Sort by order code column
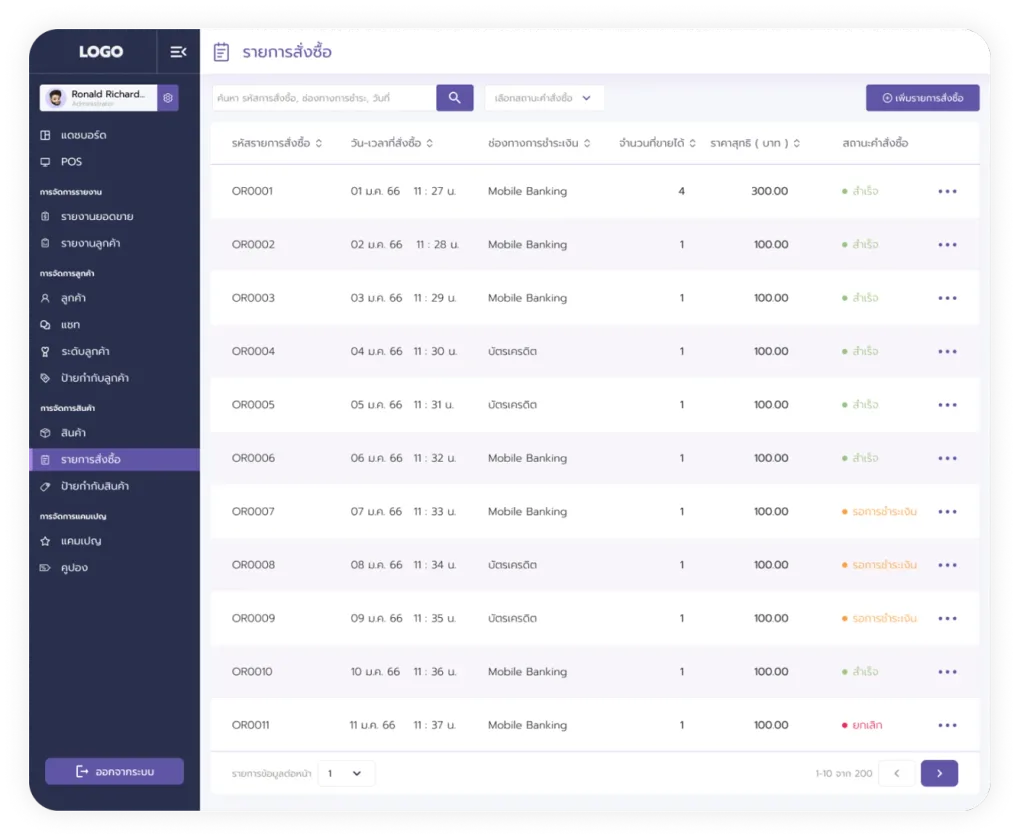This screenshot has height=840, width=1020. pos(319,143)
